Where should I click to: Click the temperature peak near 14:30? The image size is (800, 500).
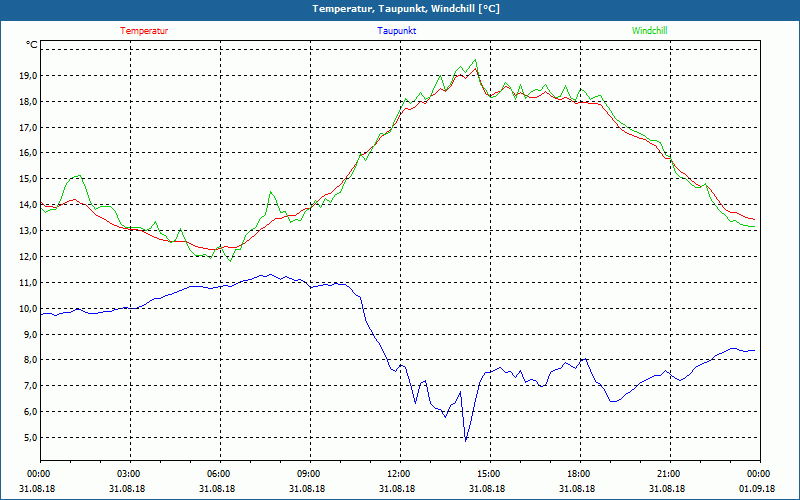[x=476, y=68]
